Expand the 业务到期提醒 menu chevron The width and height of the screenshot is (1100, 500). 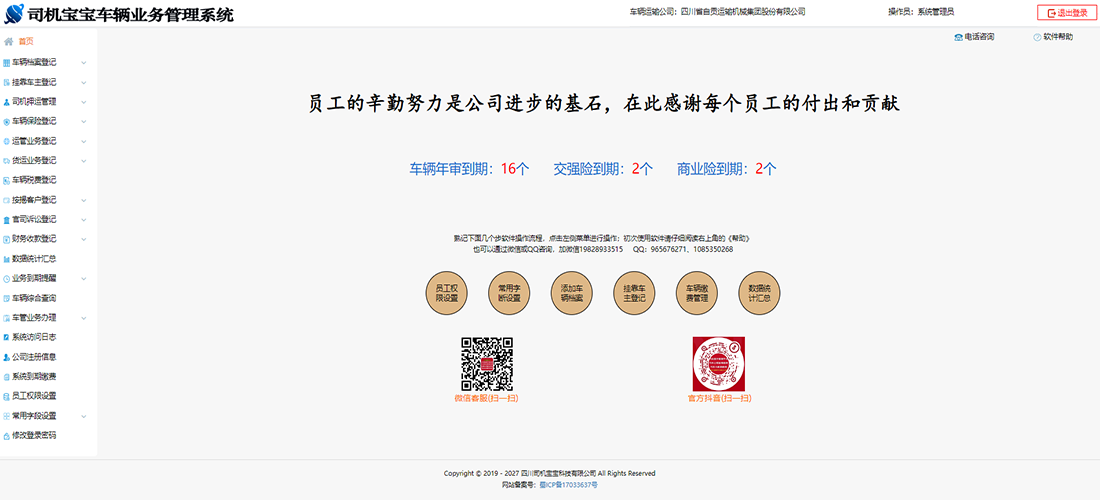tap(83, 278)
